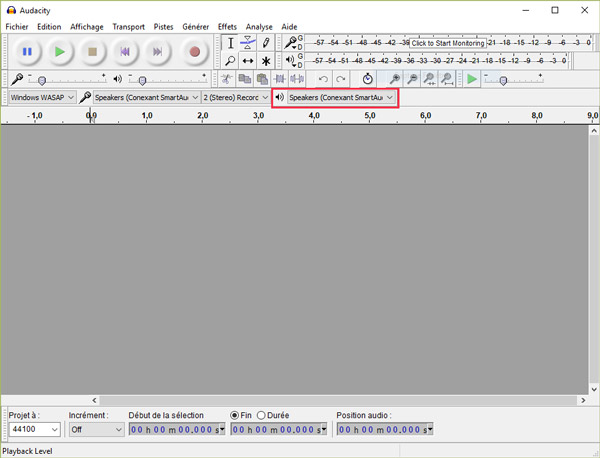The image size is (600, 458).
Task: Select the Durée radio button
Action: [x=262, y=415]
